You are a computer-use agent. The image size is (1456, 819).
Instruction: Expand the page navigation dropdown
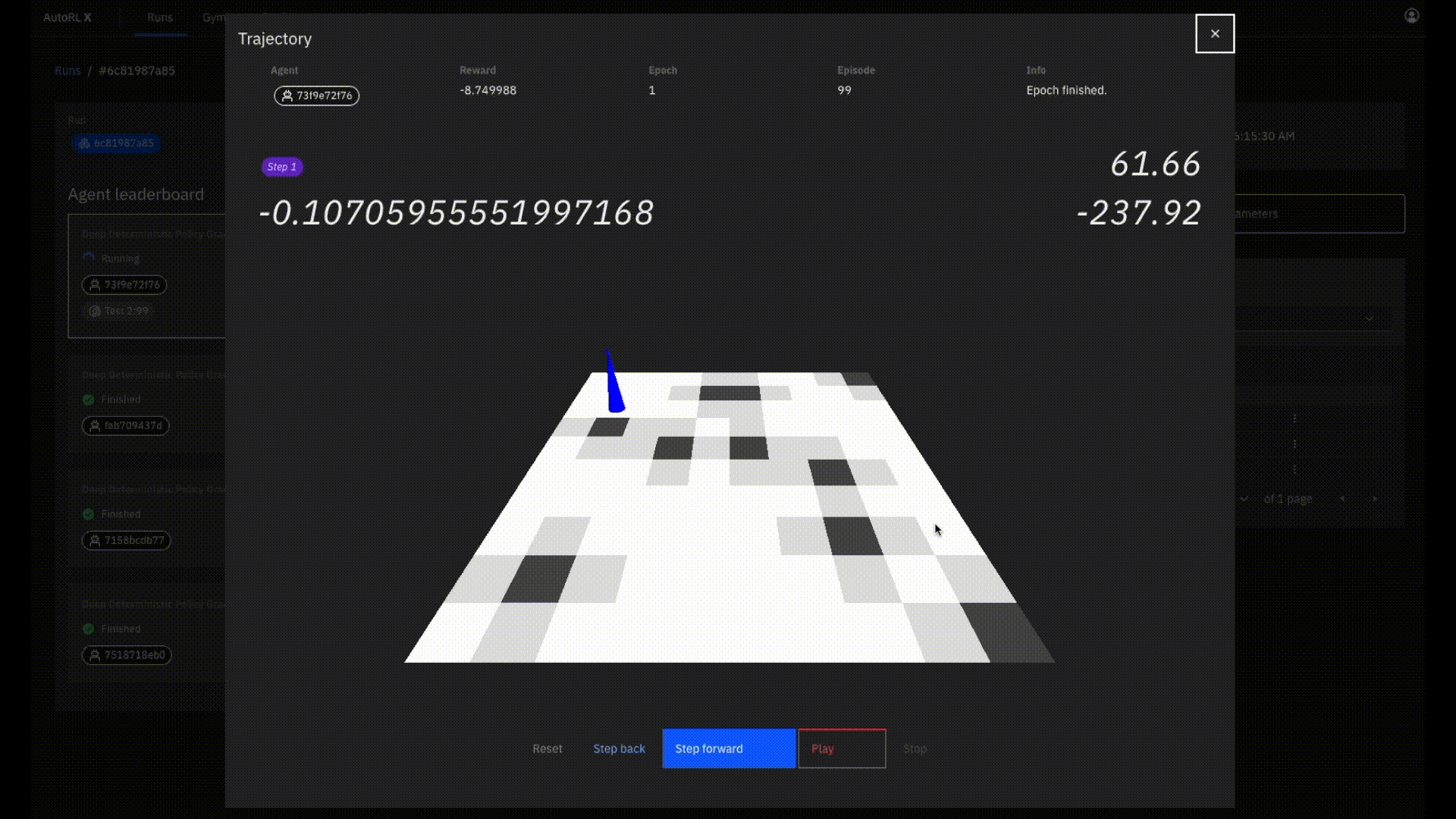point(1243,497)
